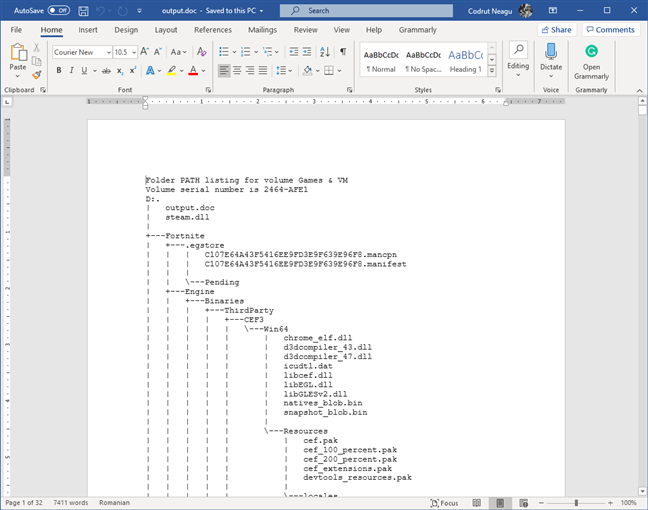Click the Save icon in title bar
This screenshot has height=510, width=648.
[x=83, y=11]
